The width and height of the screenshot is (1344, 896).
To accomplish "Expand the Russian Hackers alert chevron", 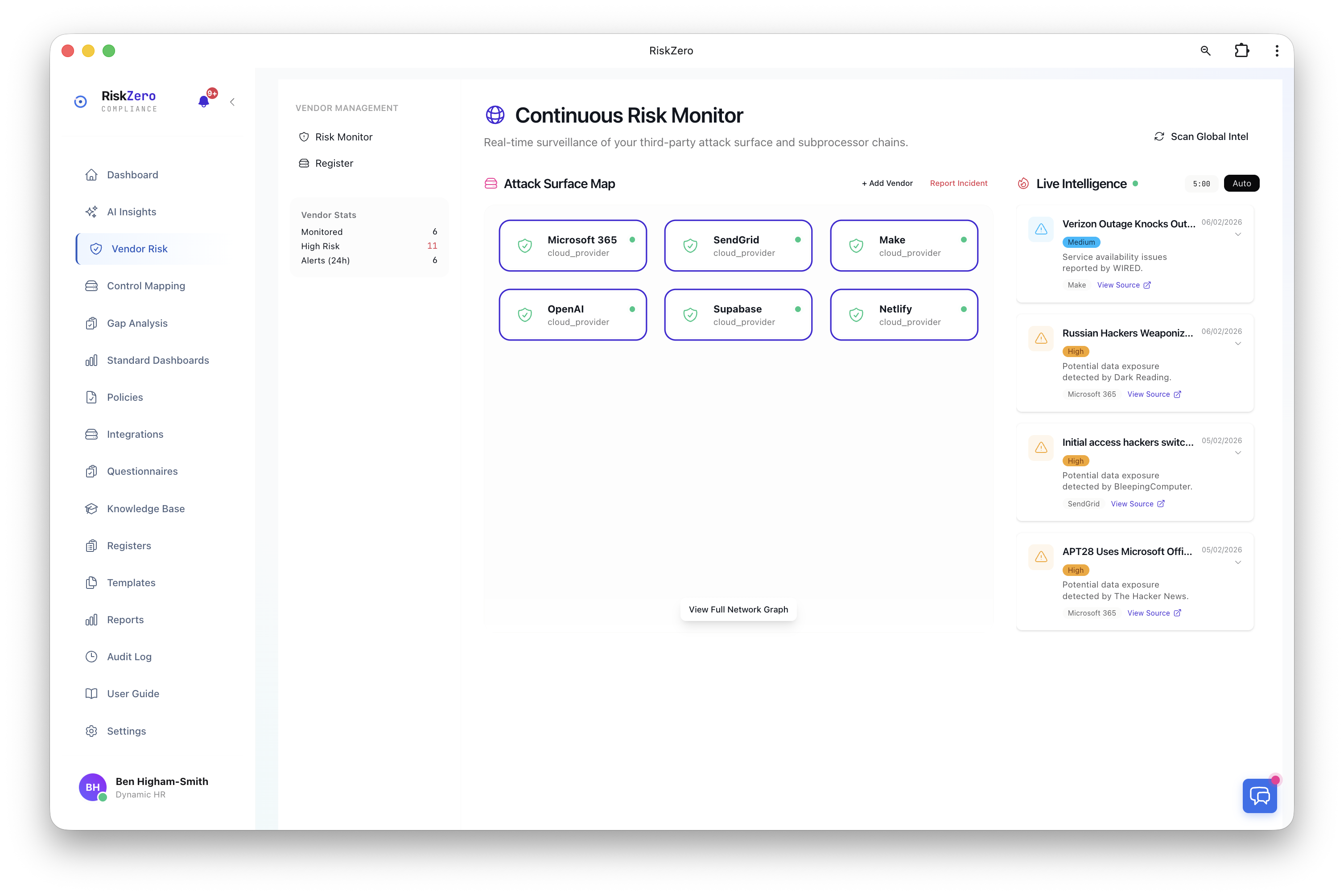I will [1238, 343].
